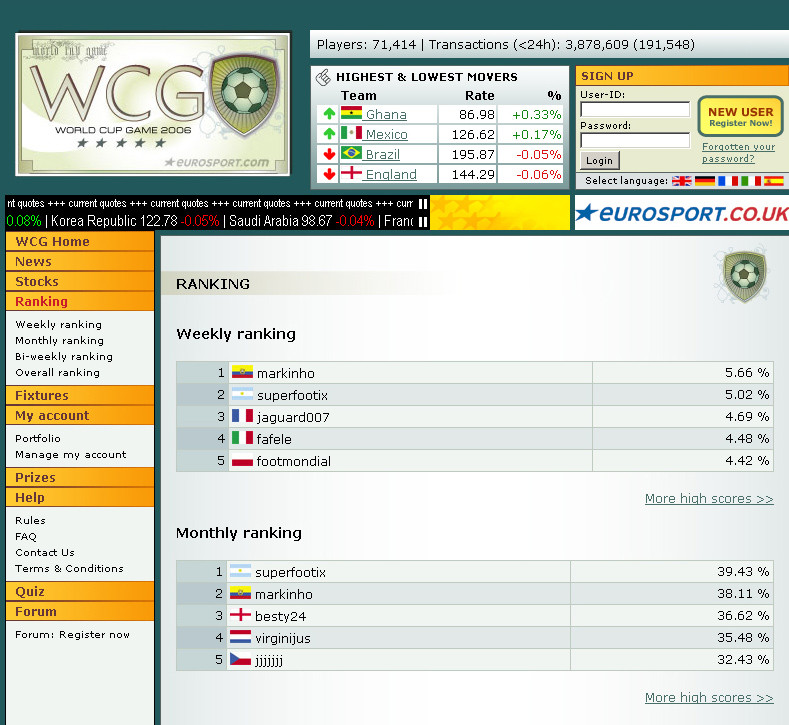
Task: Open Ghana team stock link
Action: click(385, 115)
